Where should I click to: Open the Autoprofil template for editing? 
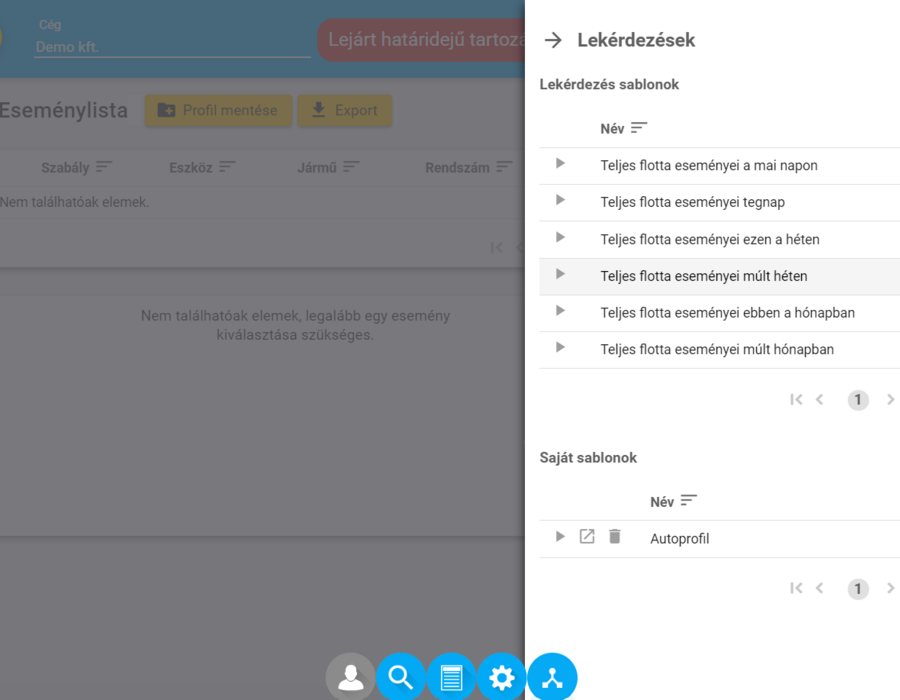[587, 536]
